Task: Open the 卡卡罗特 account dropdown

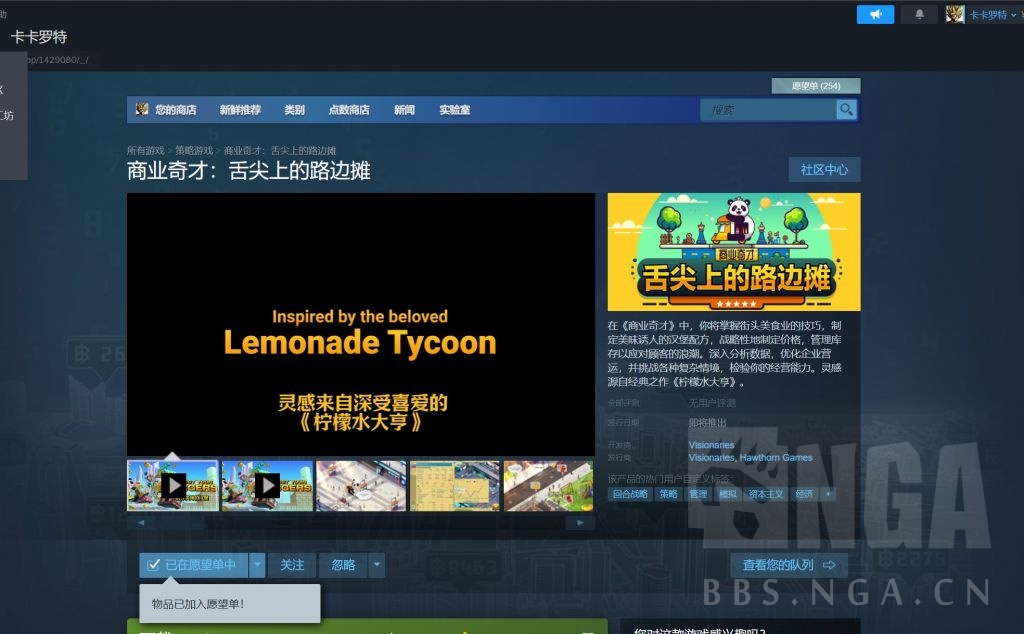Action: click(x=992, y=15)
